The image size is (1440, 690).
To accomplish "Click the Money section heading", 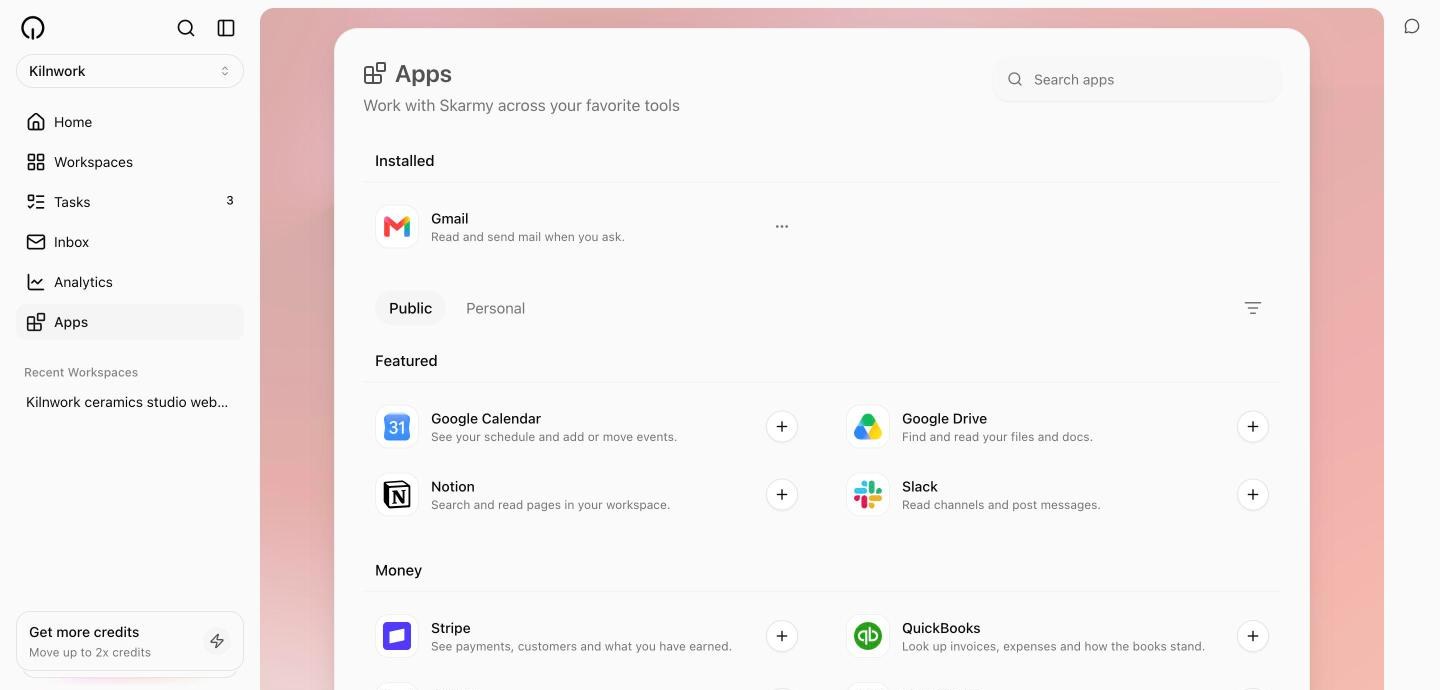I will point(398,570).
